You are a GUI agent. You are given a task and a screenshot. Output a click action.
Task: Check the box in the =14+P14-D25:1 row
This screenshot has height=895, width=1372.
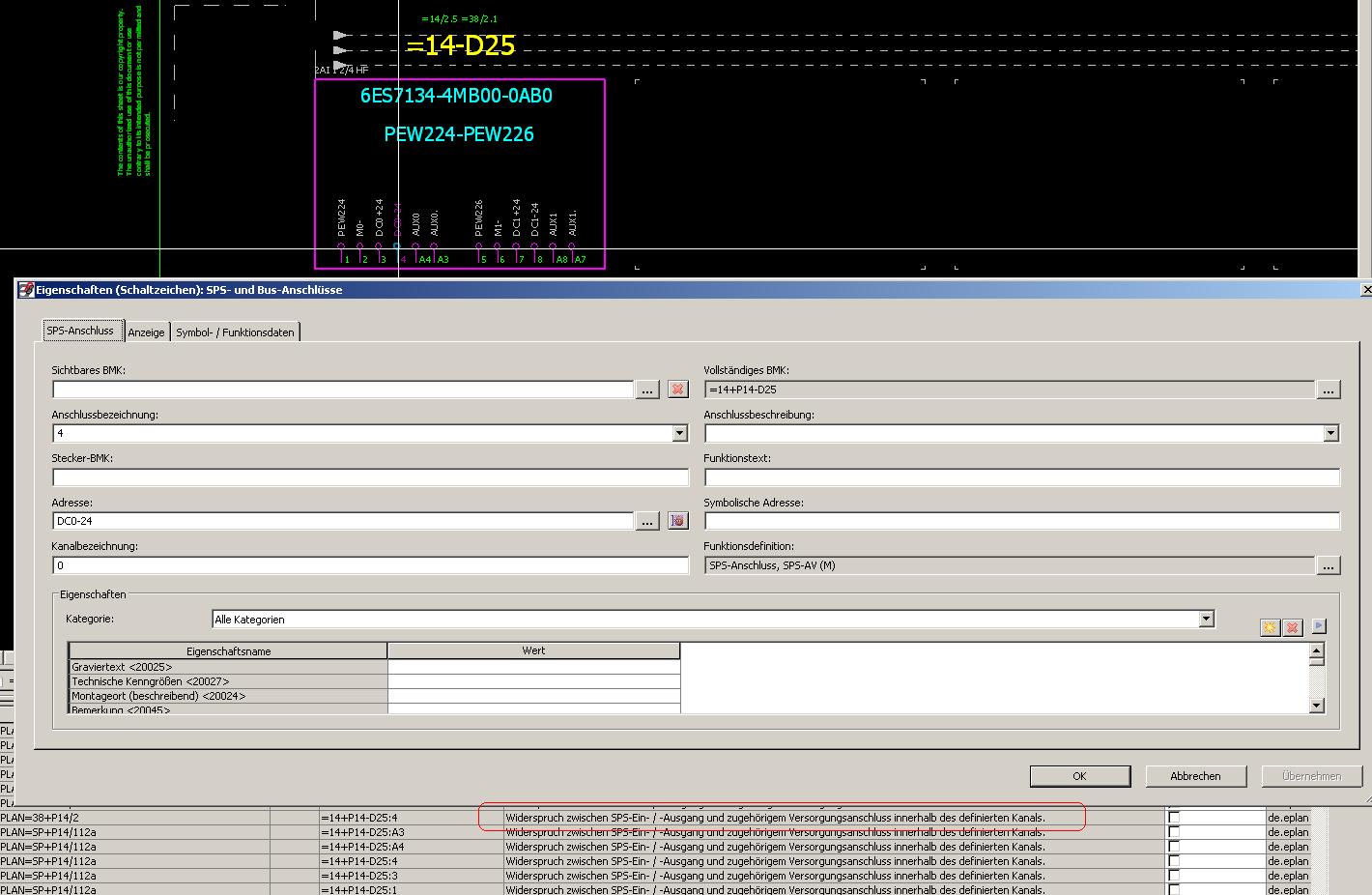1174,889
